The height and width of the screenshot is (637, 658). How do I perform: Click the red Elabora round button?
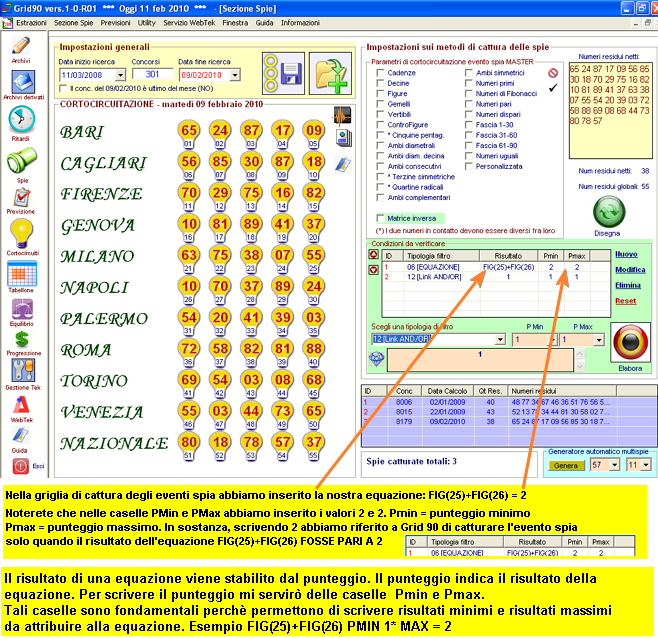point(631,342)
